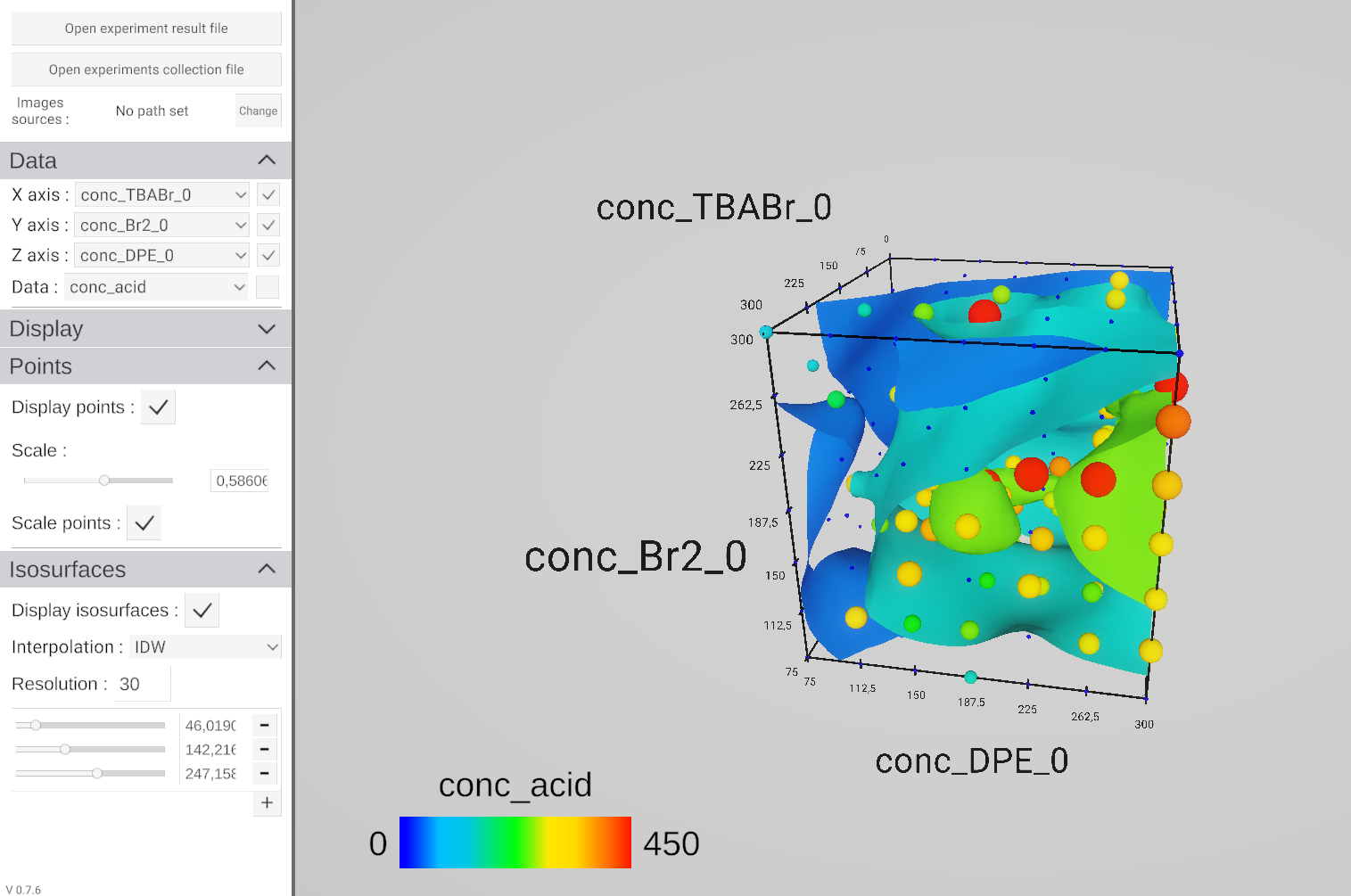Open the Data conc_acid dropdown
This screenshot has height=896, width=1351.
156,287
